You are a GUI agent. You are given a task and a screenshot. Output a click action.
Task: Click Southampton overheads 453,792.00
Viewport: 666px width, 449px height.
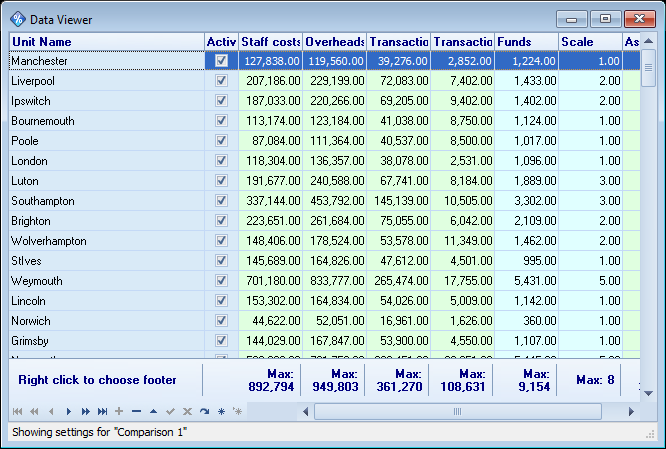click(x=335, y=201)
